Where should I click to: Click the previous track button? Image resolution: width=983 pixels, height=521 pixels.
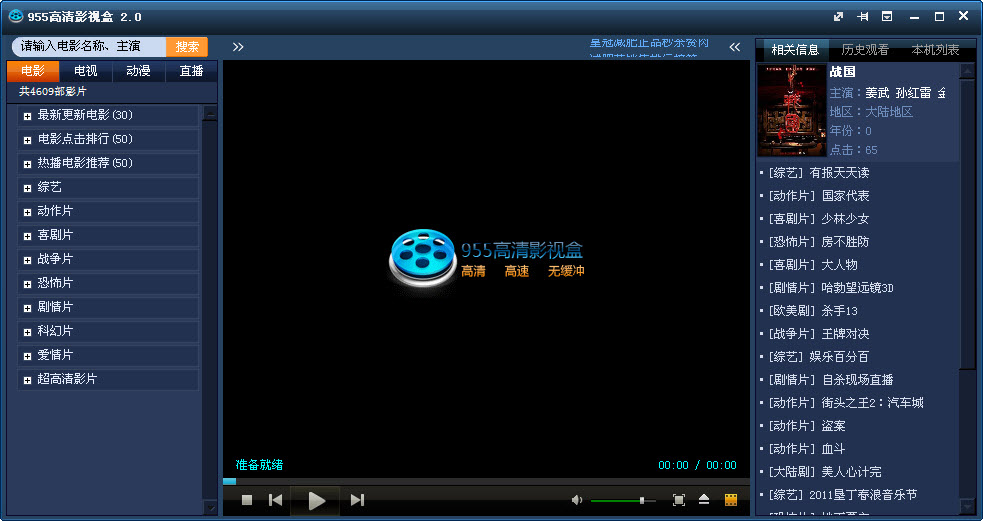pyautogui.click(x=275, y=500)
